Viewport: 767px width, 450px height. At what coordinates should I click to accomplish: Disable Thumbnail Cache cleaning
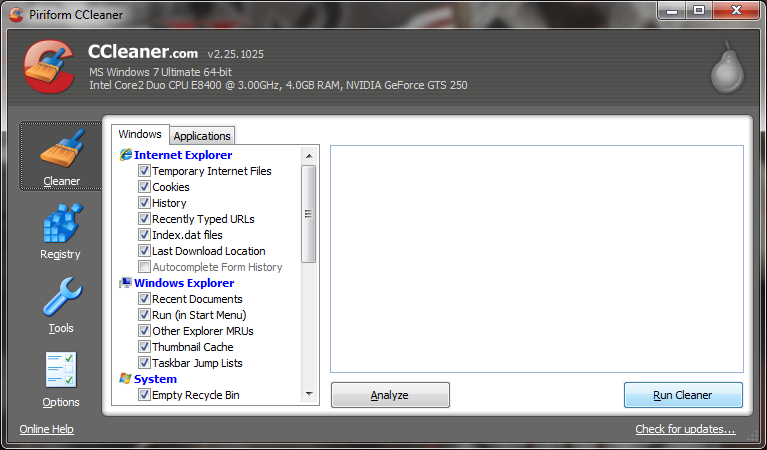point(144,347)
